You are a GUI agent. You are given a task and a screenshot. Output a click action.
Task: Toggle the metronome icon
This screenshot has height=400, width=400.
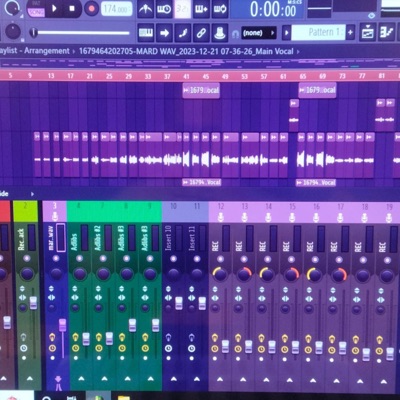[145, 9]
